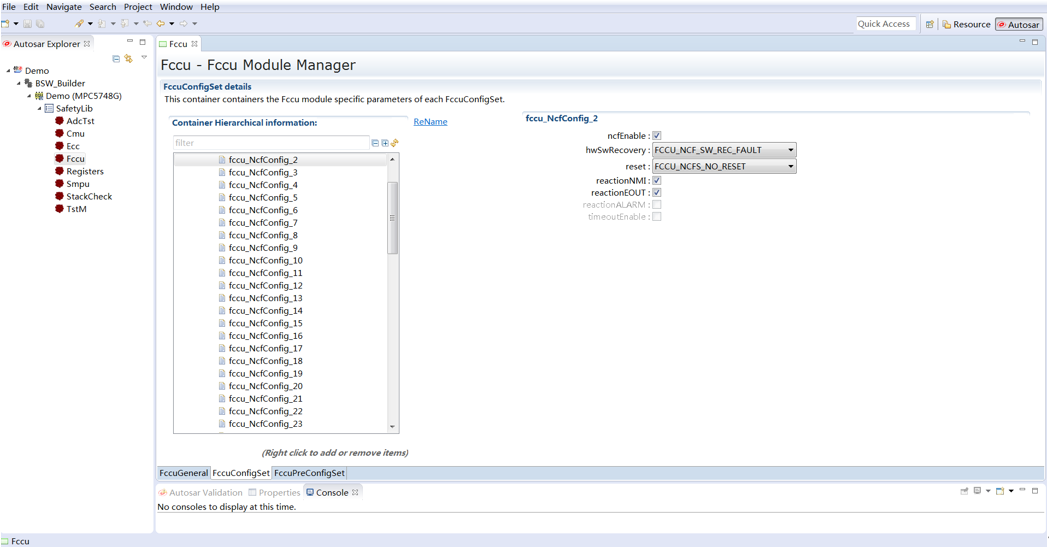Click the Quick Access field
The image size is (1049, 554).
[x=885, y=23]
